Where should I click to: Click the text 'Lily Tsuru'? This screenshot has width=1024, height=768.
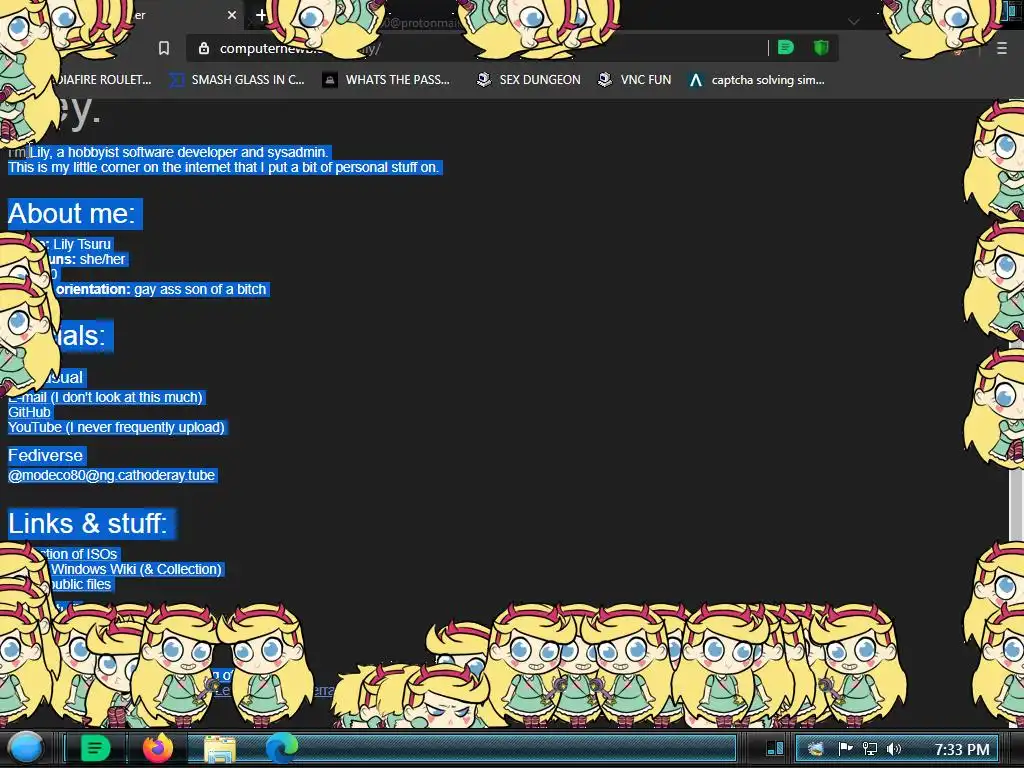point(82,244)
